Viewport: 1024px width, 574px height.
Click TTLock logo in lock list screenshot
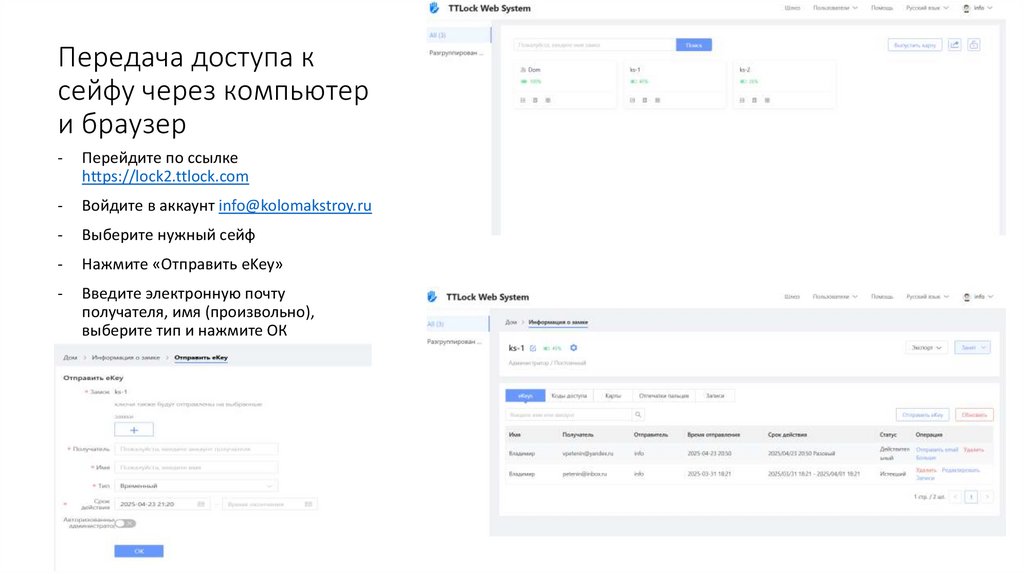pos(434,8)
